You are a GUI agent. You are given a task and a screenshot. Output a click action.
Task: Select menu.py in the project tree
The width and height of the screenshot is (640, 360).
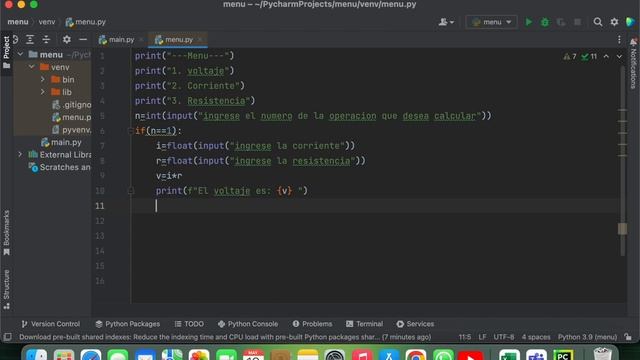pyautogui.click(x=71, y=117)
